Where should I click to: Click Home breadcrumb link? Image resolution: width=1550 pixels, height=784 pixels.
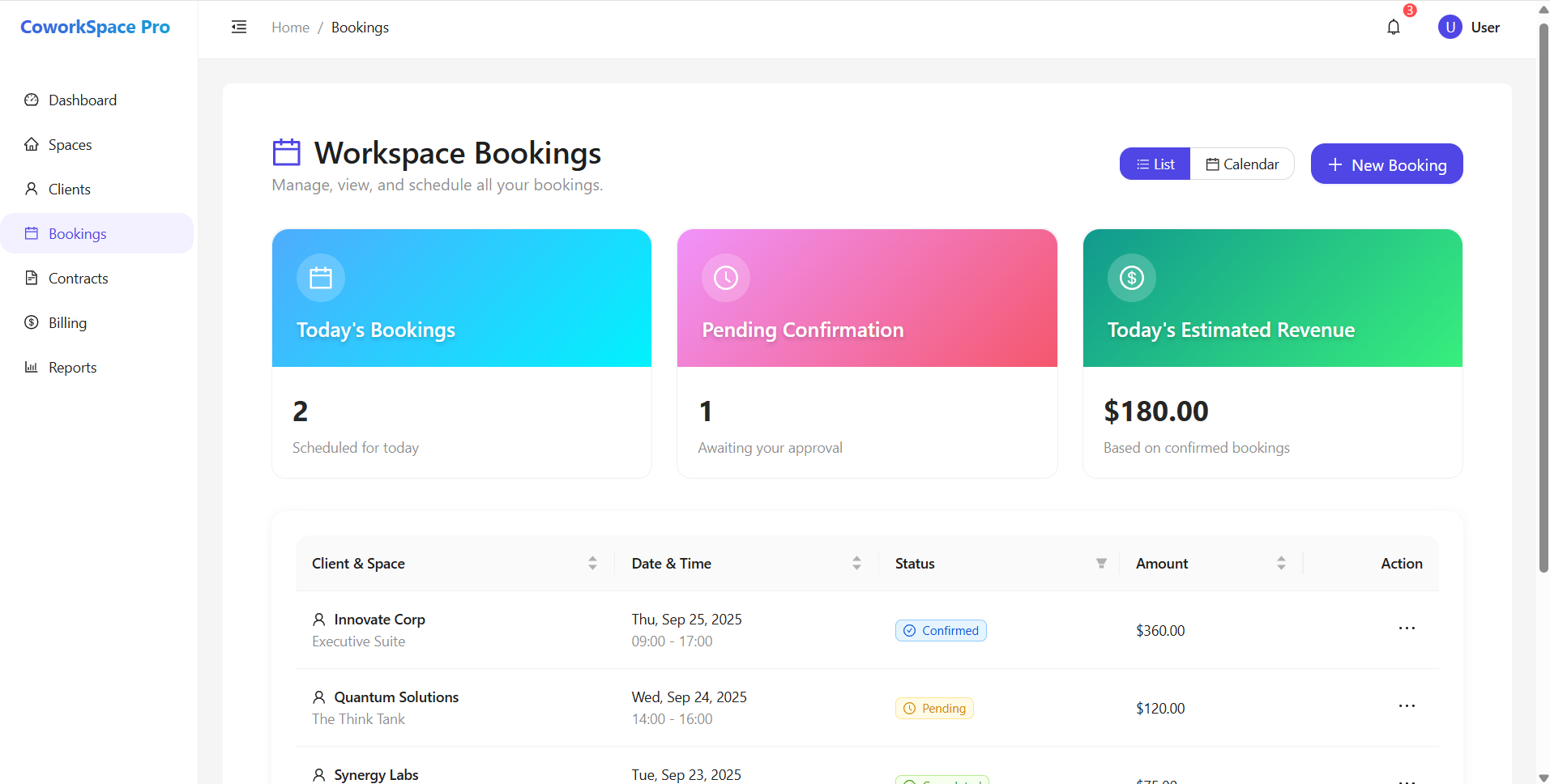point(290,28)
